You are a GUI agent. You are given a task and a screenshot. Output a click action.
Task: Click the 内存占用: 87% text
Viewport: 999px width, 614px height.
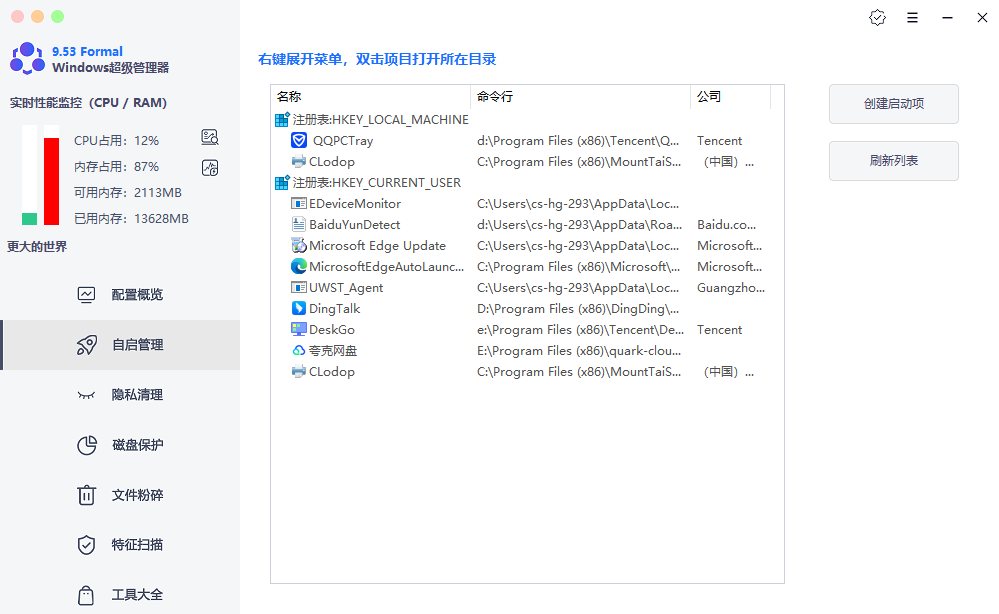116,166
